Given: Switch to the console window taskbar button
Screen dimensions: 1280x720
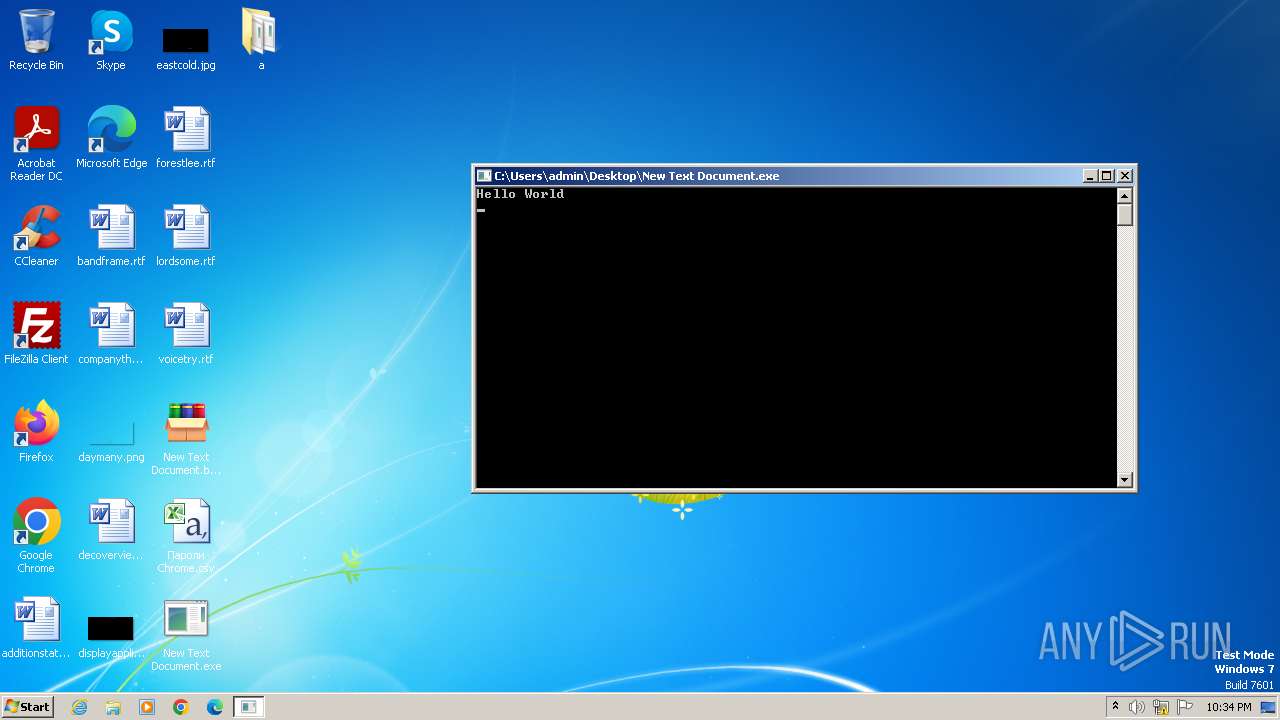Looking at the screenshot, I should coord(249,707).
